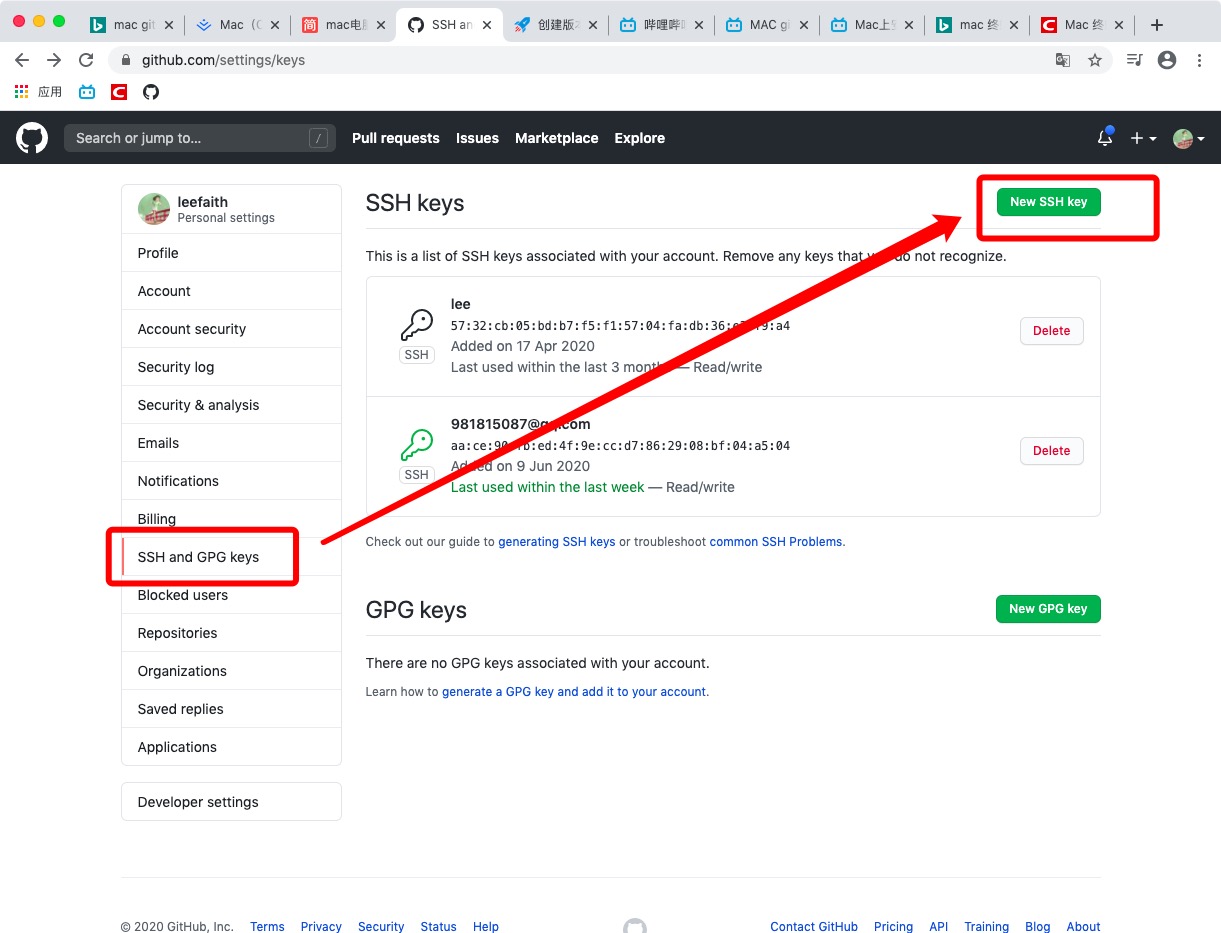Click the footer GitHub logo
The width and height of the screenshot is (1221, 933).
pyautogui.click(x=635, y=926)
